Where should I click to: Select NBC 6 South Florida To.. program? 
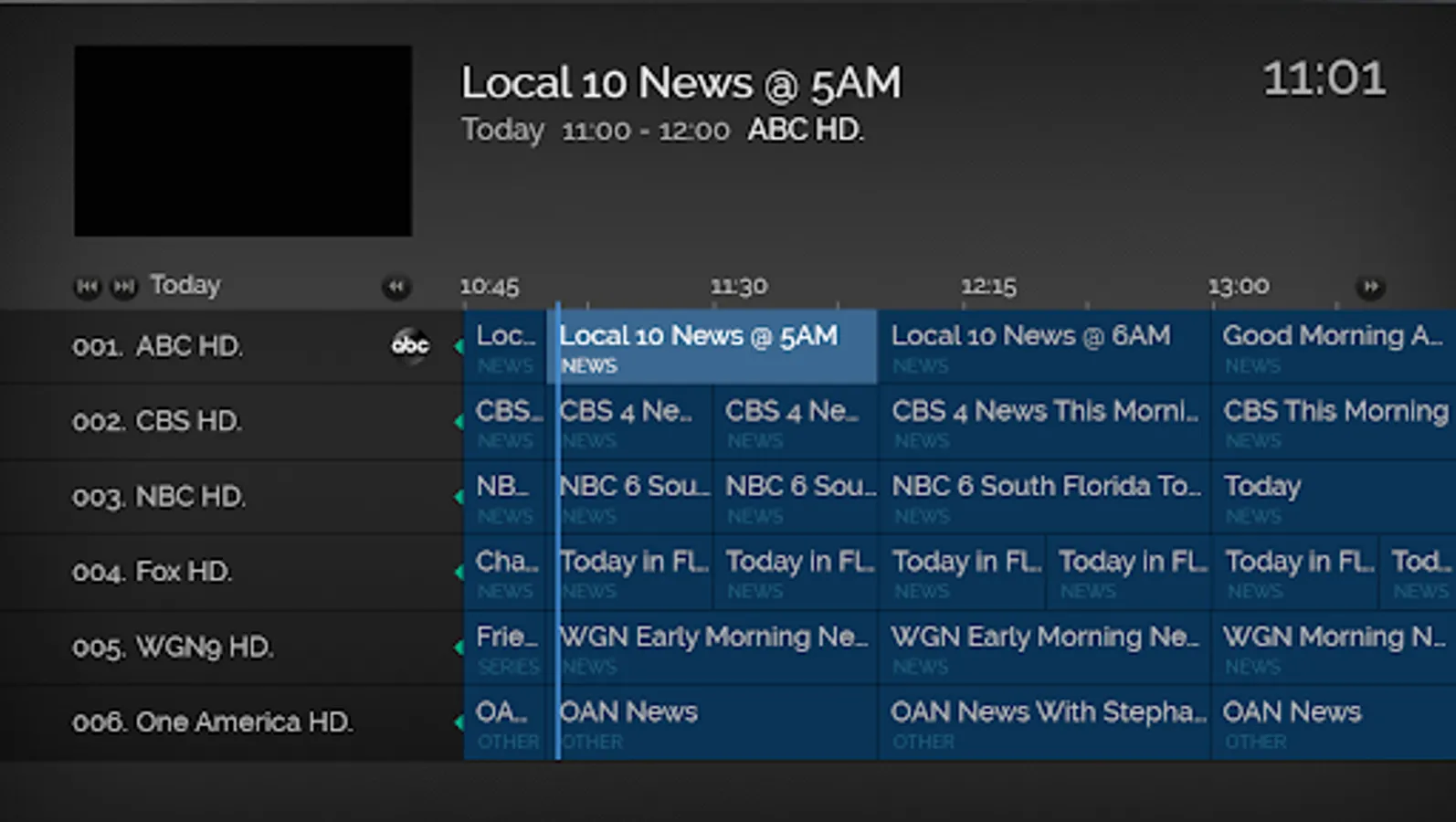coord(1044,497)
